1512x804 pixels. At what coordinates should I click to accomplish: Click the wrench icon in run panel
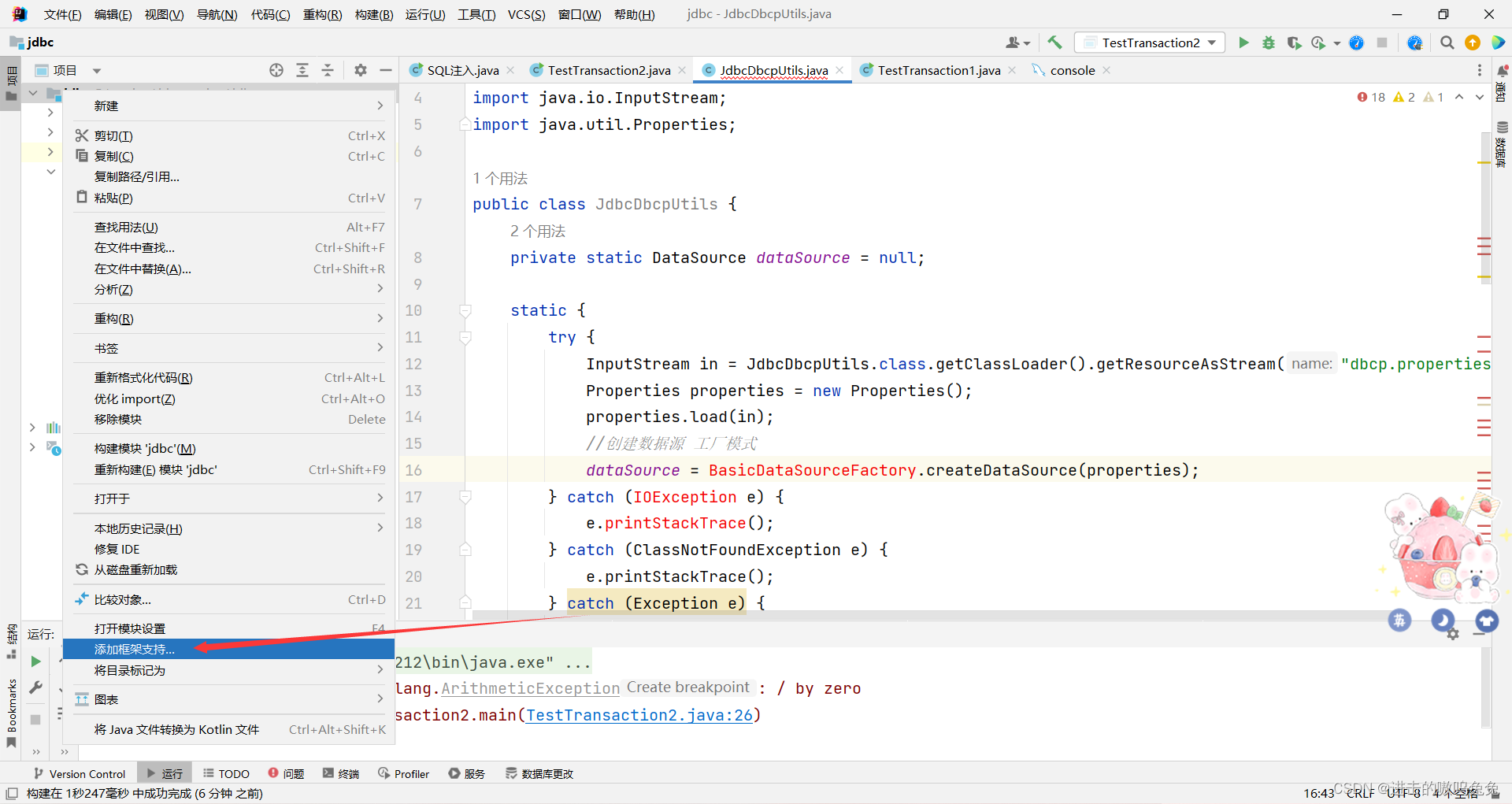pos(35,687)
